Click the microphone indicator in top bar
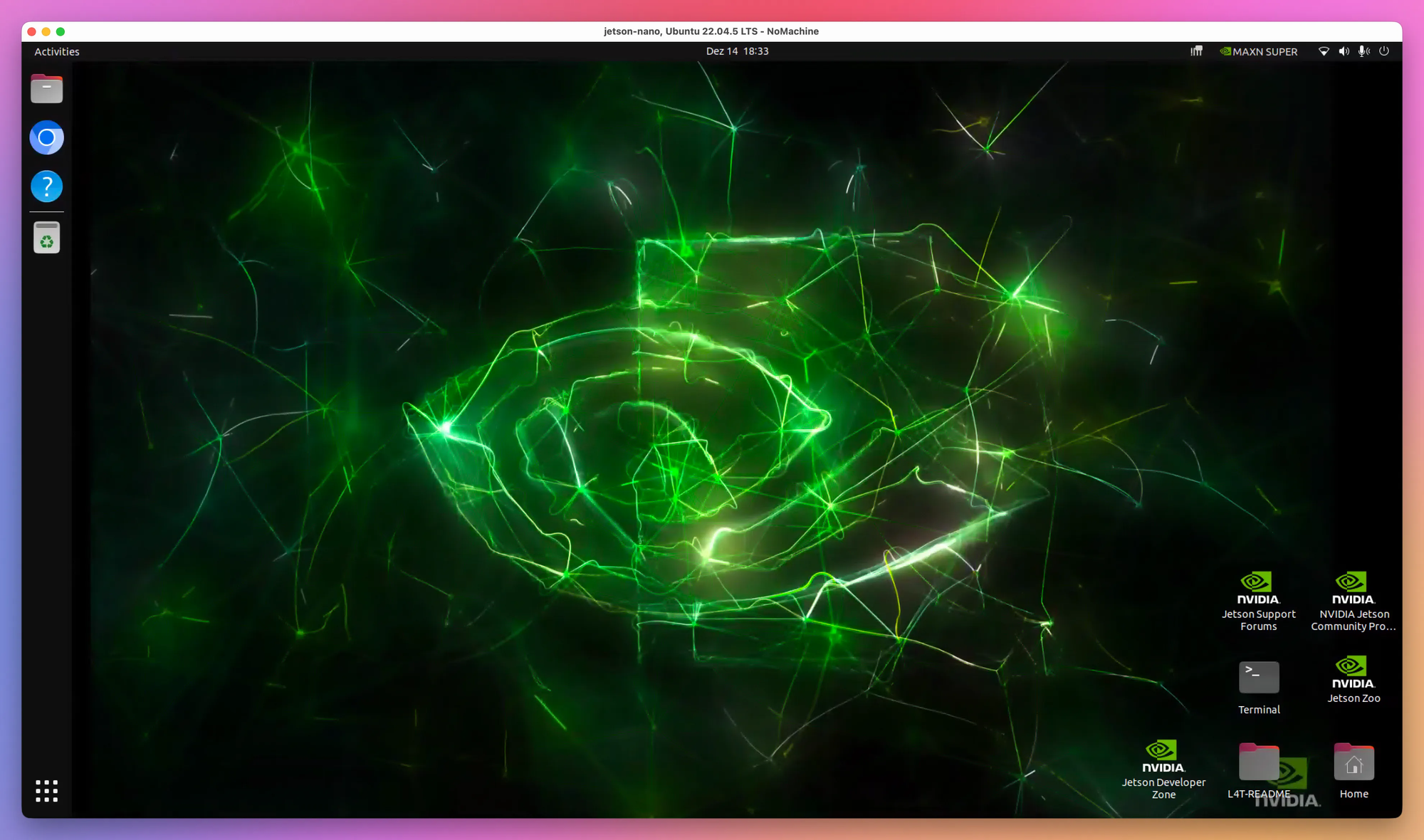The width and height of the screenshot is (1424, 840). 1363,51
